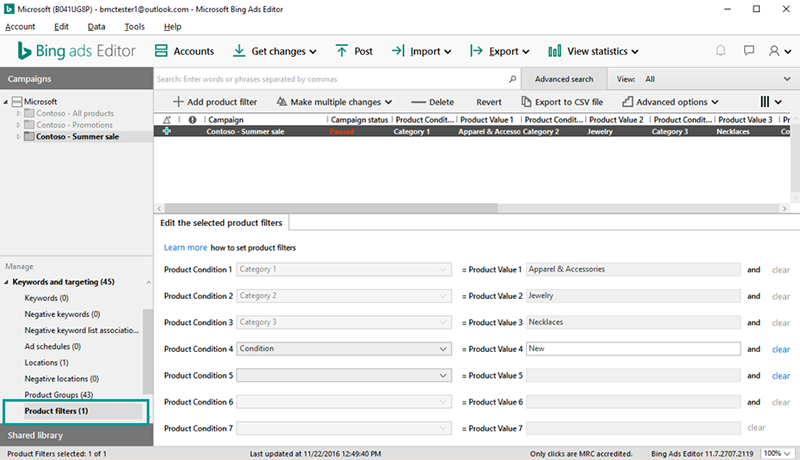Click the Post upload button
Image resolution: width=800 pixels, height=460 pixels.
click(x=354, y=51)
